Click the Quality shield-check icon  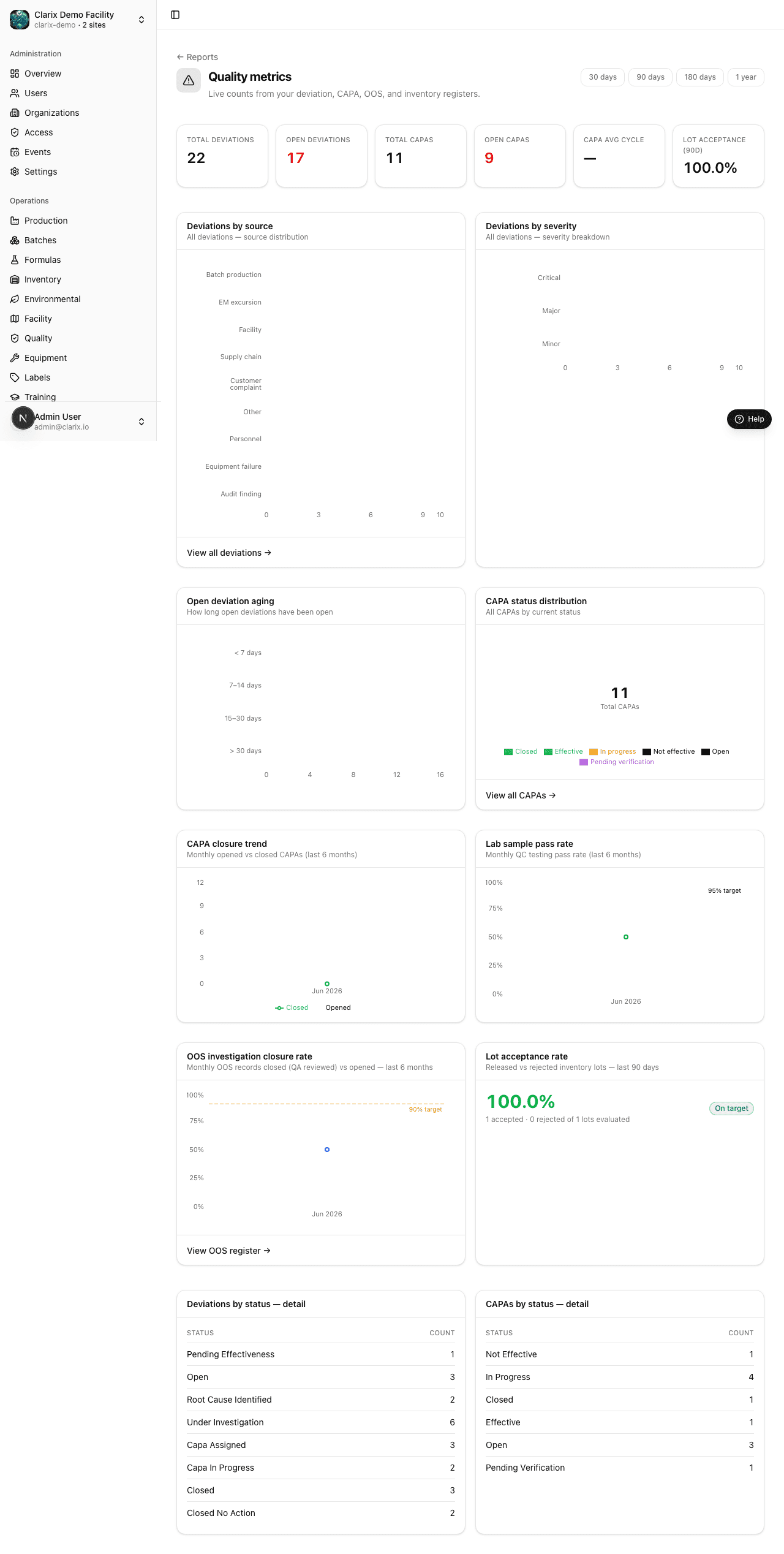pos(15,338)
